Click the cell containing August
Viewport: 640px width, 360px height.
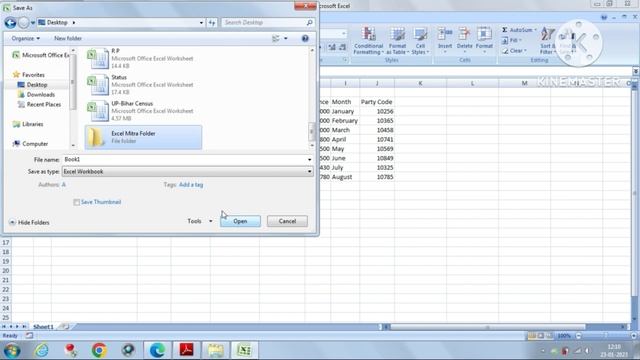[345, 177]
